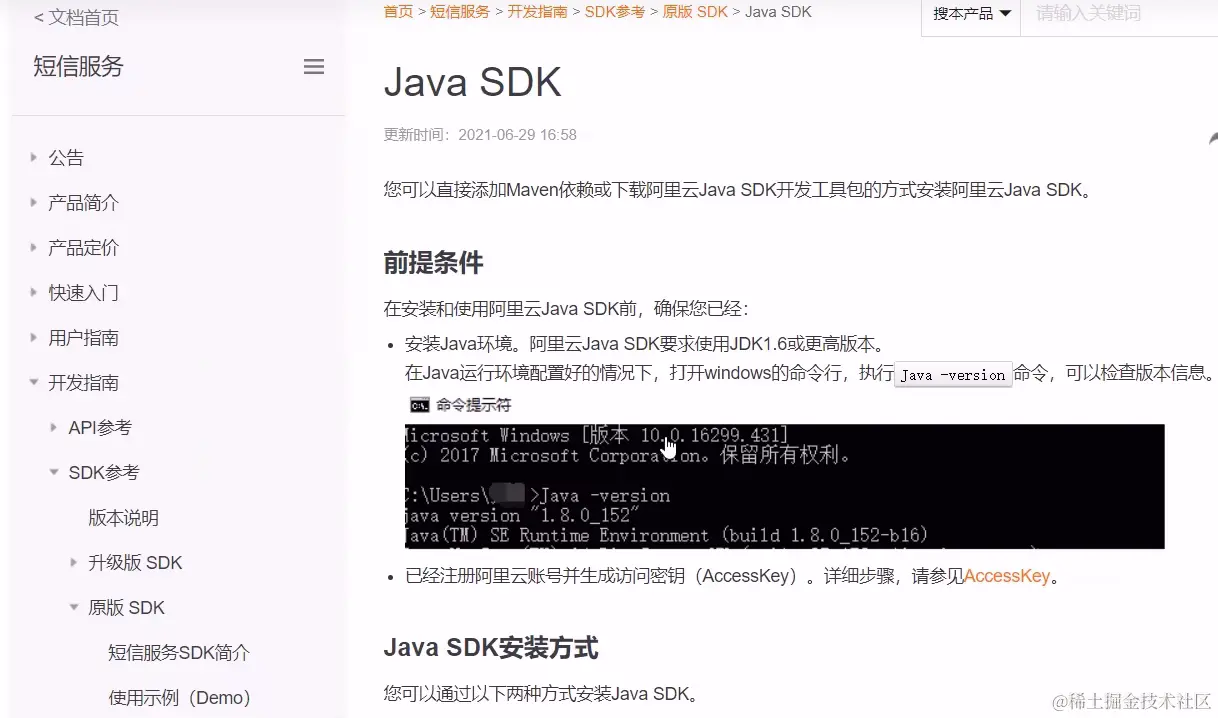Open 用户指南 in the sidebar

(84, 337)
